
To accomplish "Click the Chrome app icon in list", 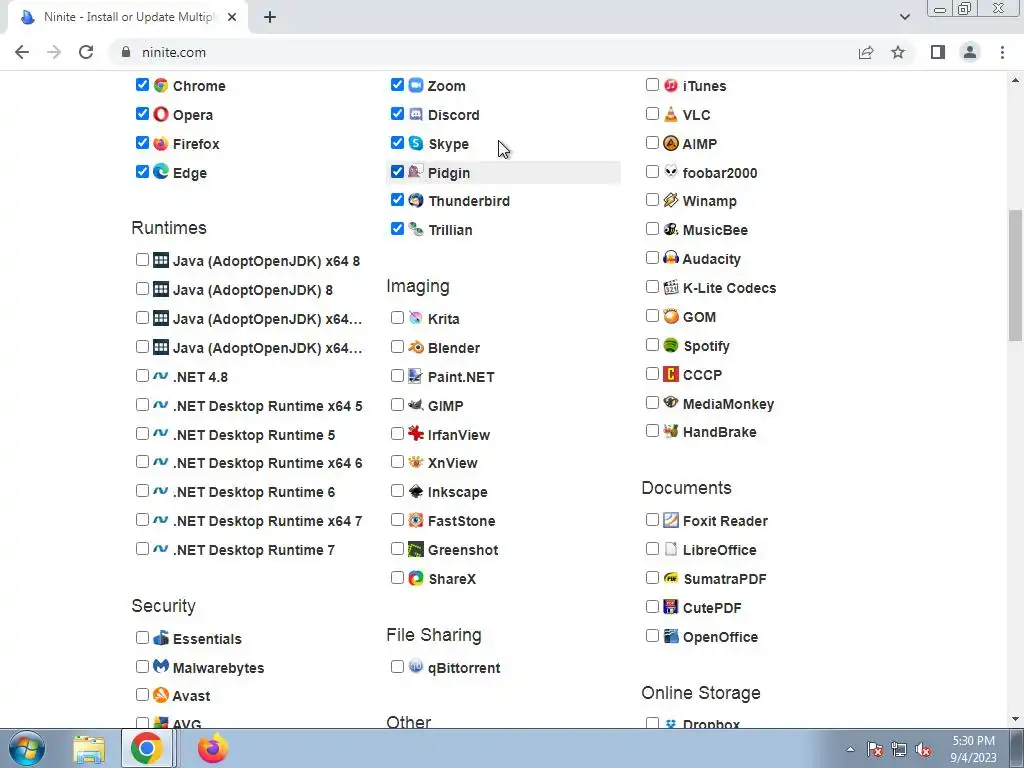I will click(x=161, y=85).
